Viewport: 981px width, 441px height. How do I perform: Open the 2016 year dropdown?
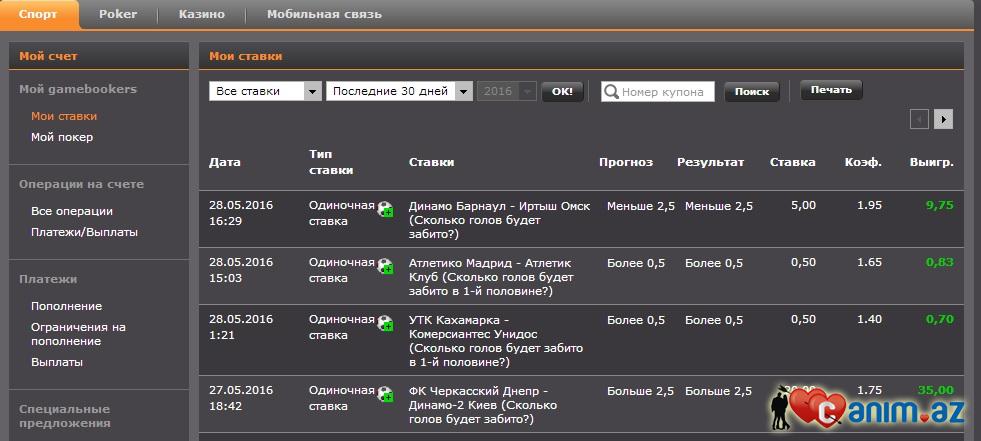tap(507, 91)
